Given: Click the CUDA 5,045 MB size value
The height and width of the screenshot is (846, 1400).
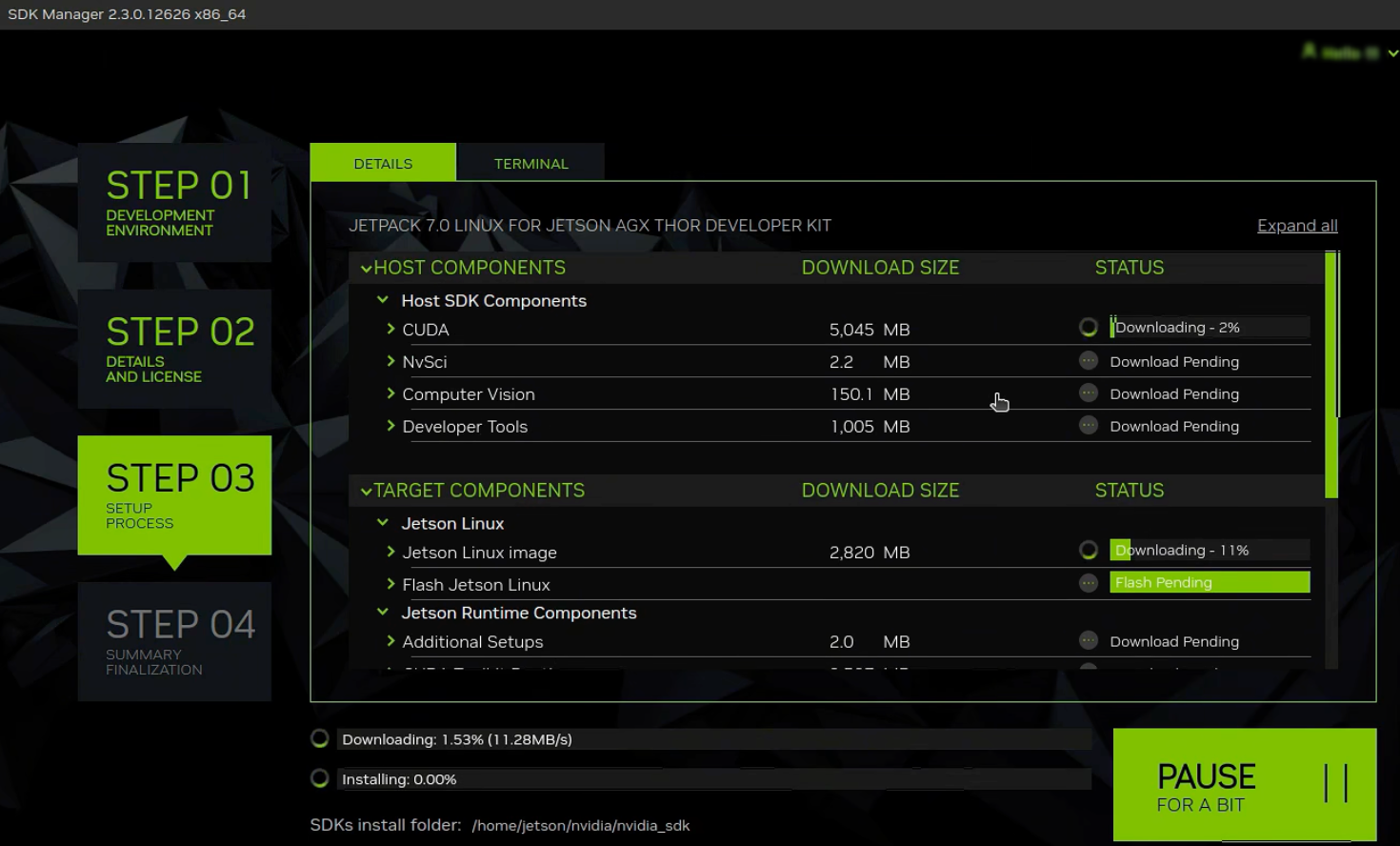Looking at the screenshot, I should coord(870,330).
